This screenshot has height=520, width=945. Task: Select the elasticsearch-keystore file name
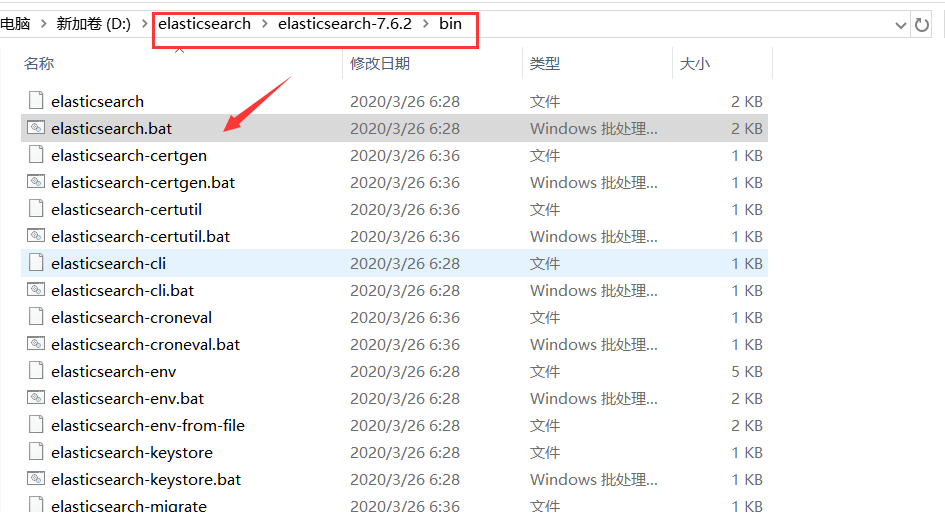(132, 453)
